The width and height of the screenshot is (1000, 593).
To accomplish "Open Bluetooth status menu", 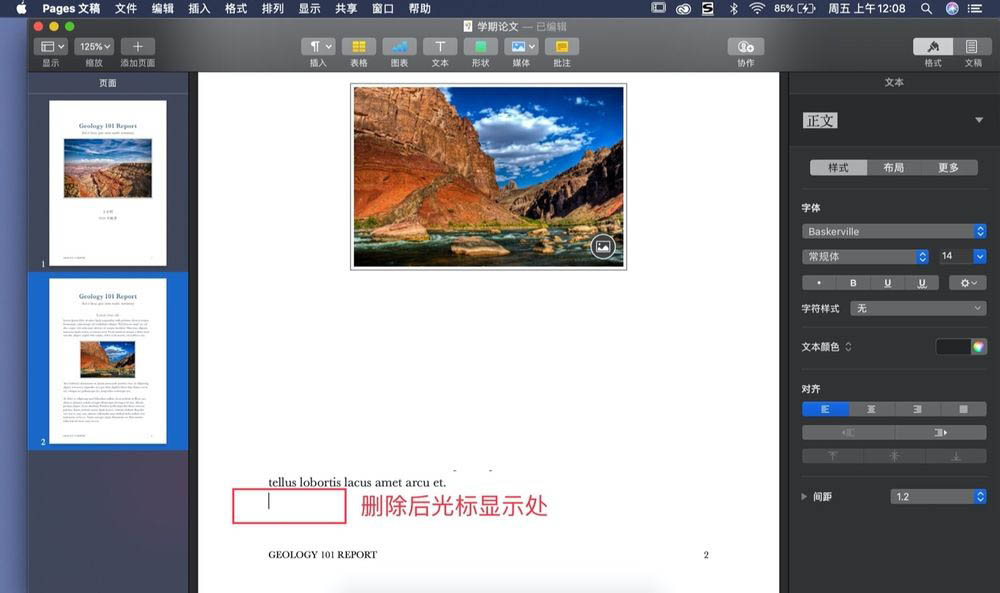I will (733, 8).
